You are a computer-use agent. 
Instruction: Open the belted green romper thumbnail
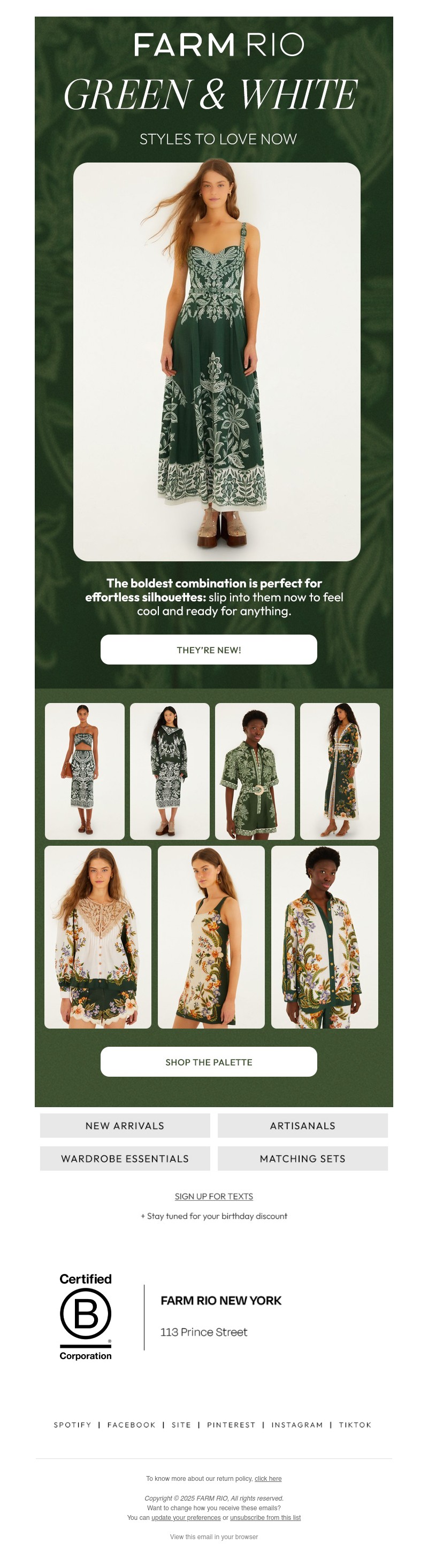pyautogui.click(x=255, y=771)
